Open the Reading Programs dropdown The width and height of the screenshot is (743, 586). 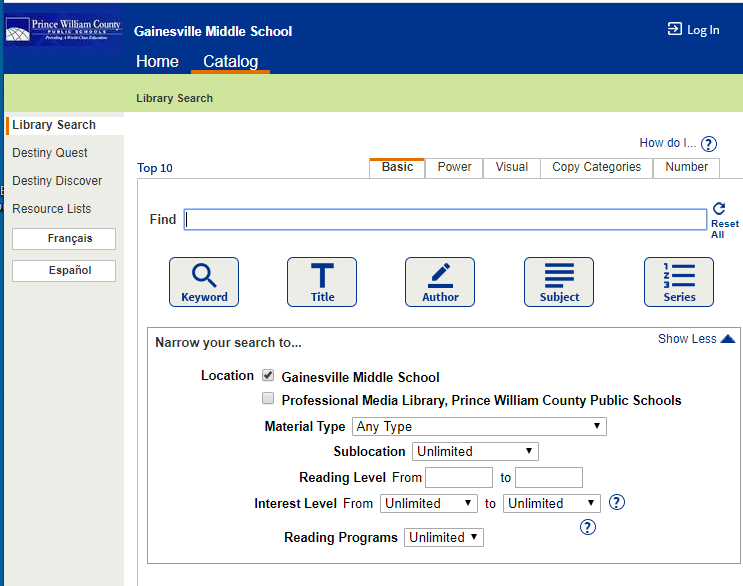(x=444, y=537)
